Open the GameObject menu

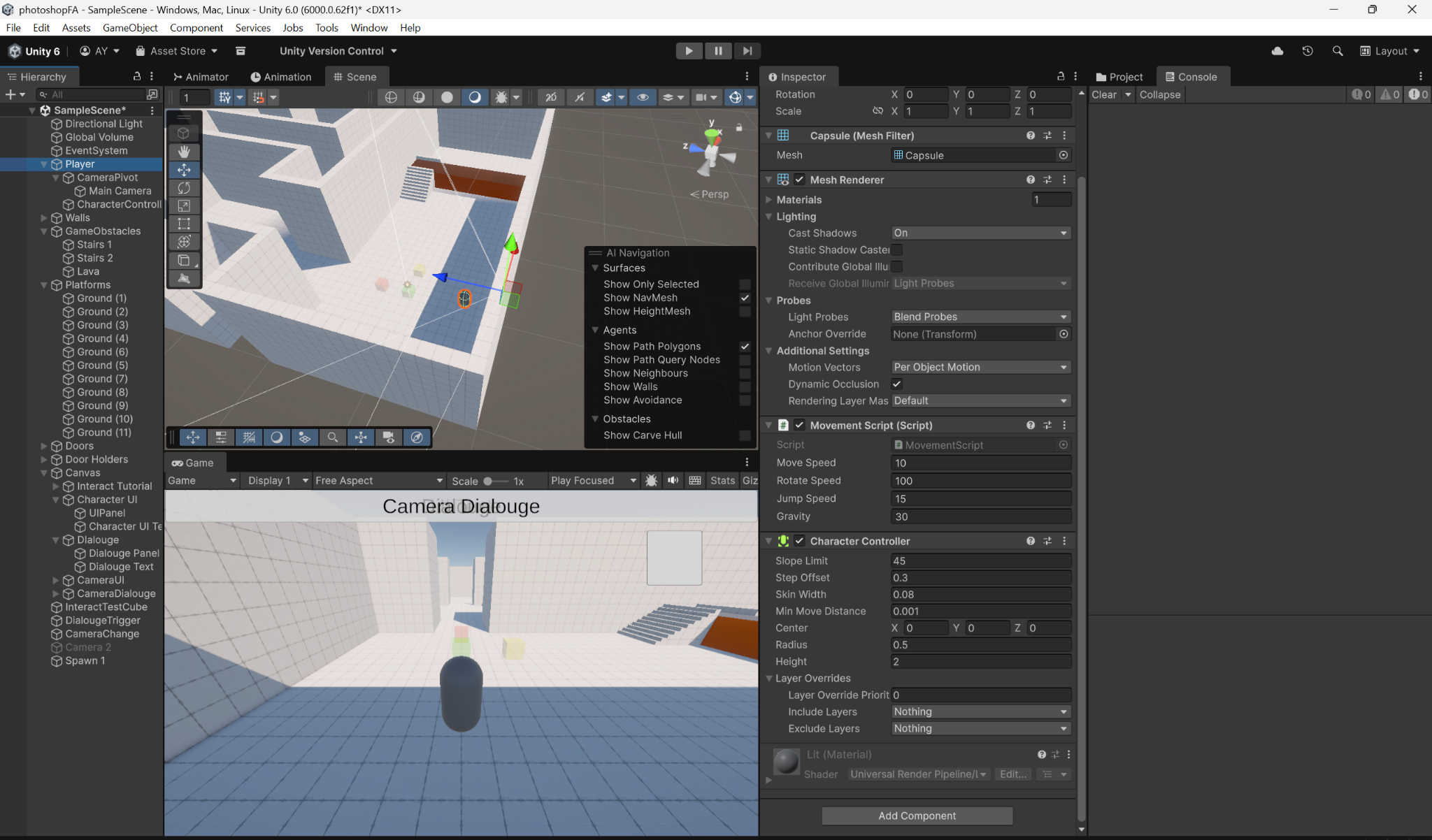tap(130, 28)
